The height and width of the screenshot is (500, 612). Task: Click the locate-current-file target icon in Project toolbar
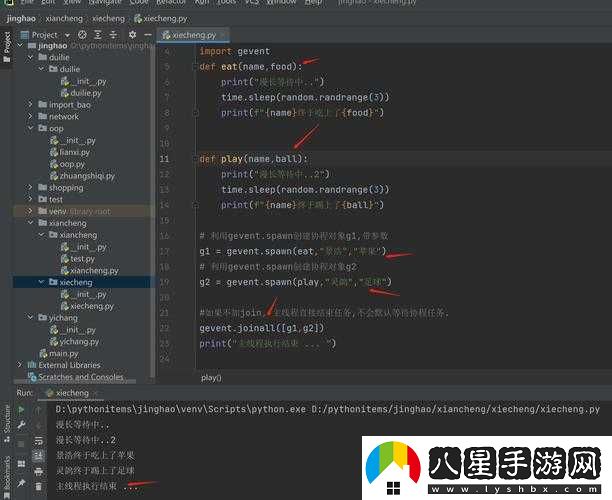click(x=82, y=35)
